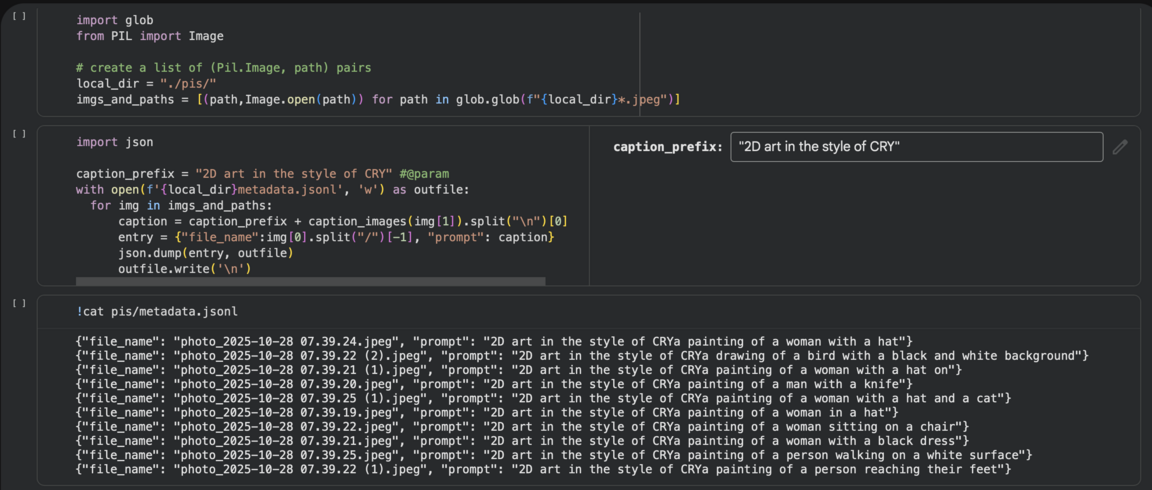The width and height of the screenshot is (1152, 490).
Task: Run the cell that imports json
Action: pos(19,133)
